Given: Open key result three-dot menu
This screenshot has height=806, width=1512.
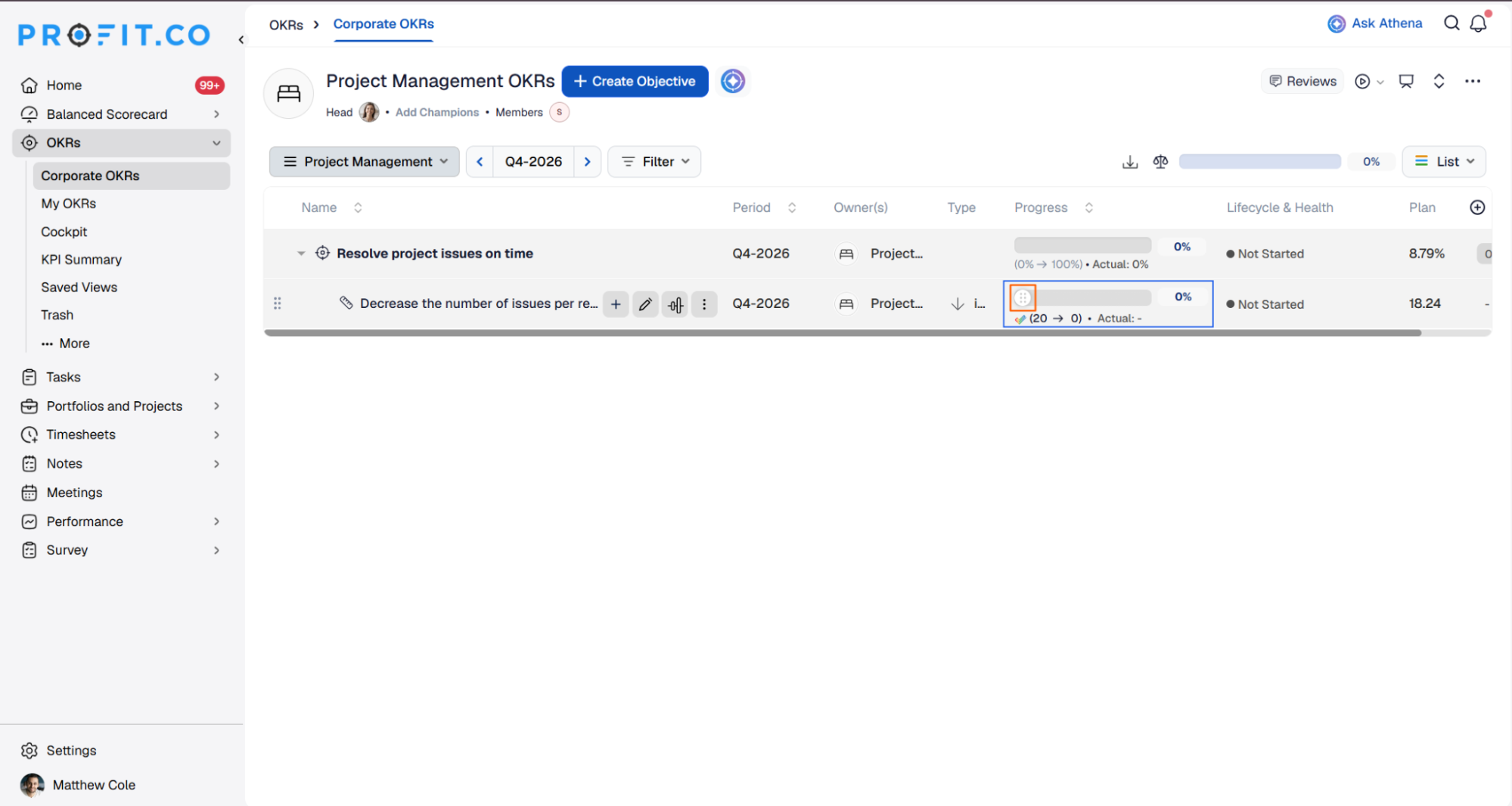Looking at the screenshot, I should coord(704,304).
